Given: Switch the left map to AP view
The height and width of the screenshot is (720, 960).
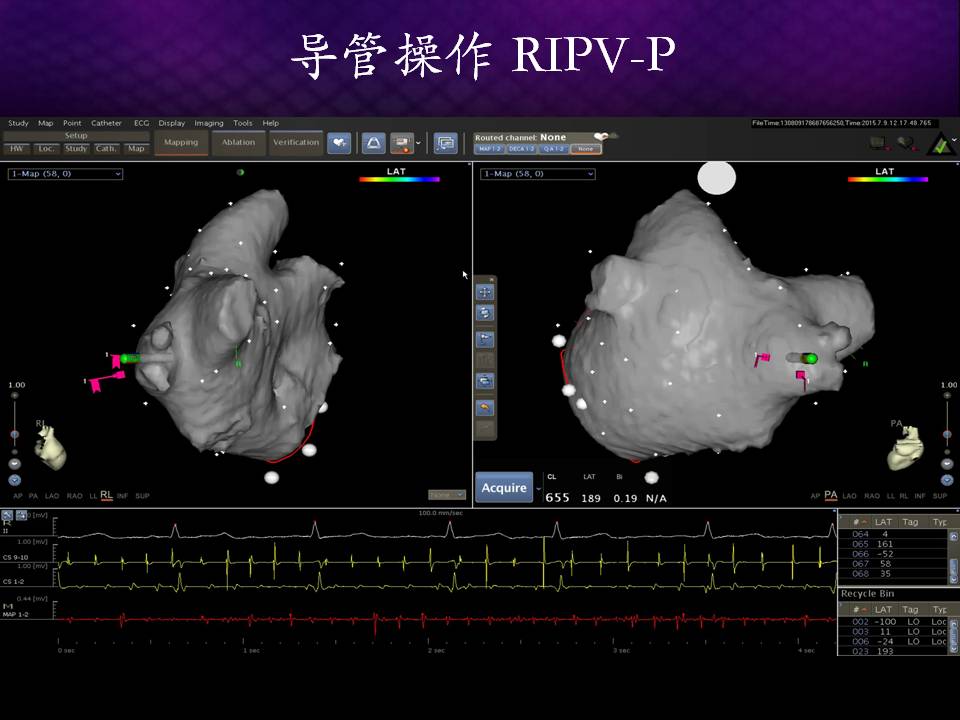Looking at the screenshot, I should pyautogui.click(x=18, y=495).
